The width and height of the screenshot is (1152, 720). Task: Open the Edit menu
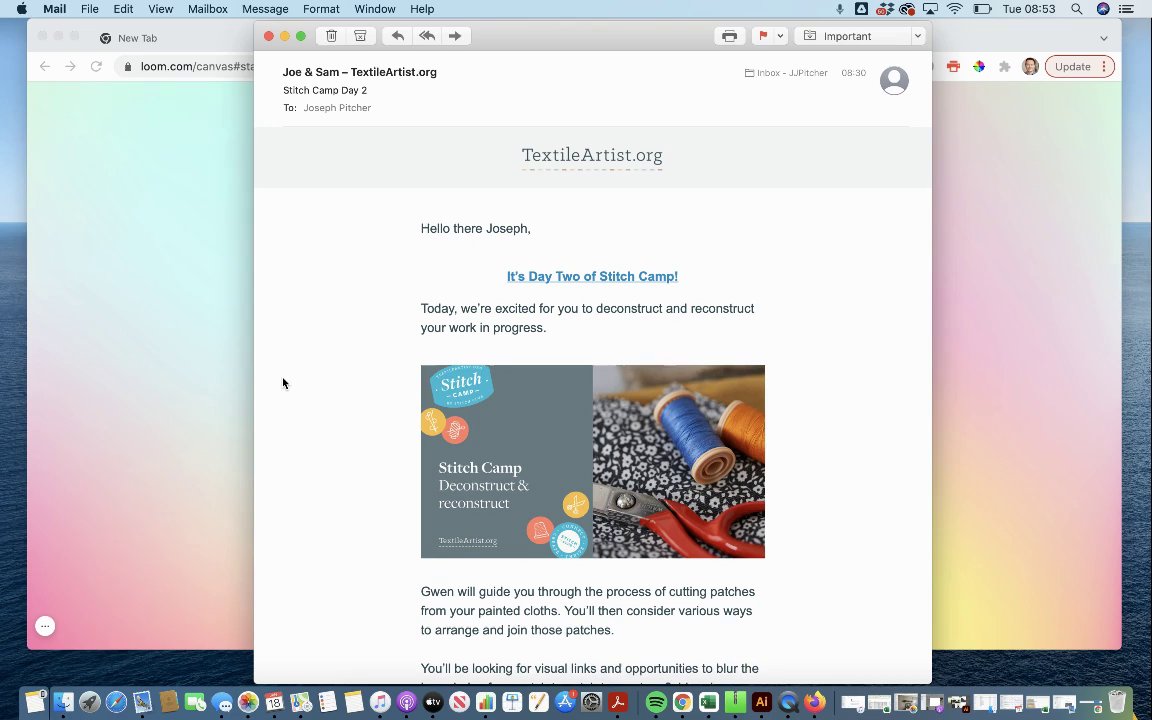pyautogui.click(x=123, y=9)
